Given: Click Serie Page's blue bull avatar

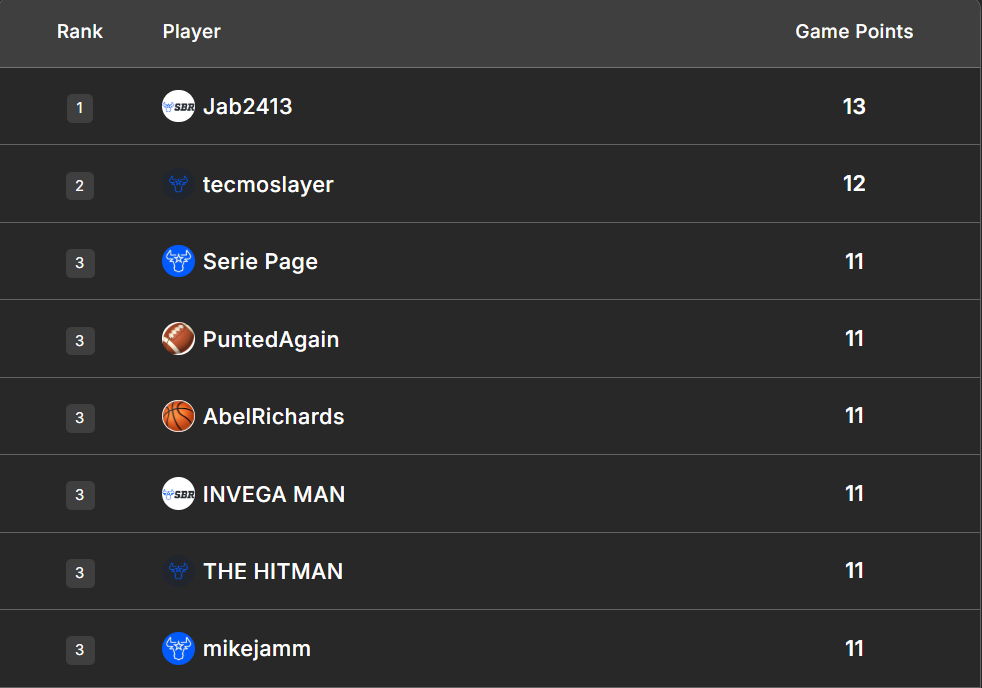Looking at the screenshot, I should (178, 261).
